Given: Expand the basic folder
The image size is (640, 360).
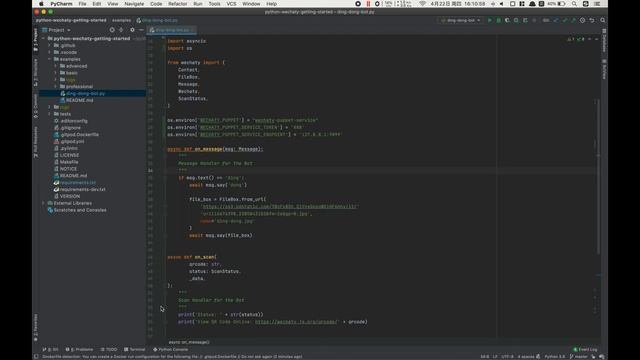Looking at the screenshot, I should coord(56,73).
